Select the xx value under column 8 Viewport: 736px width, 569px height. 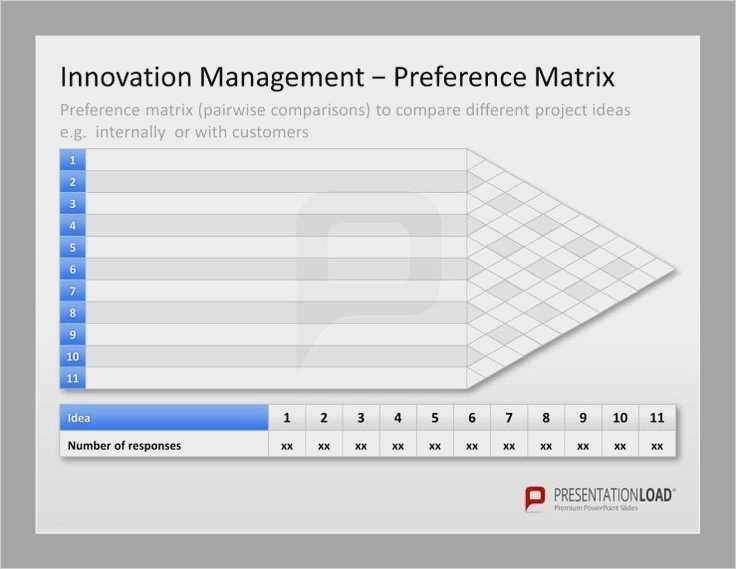click(x=546, y=445)
